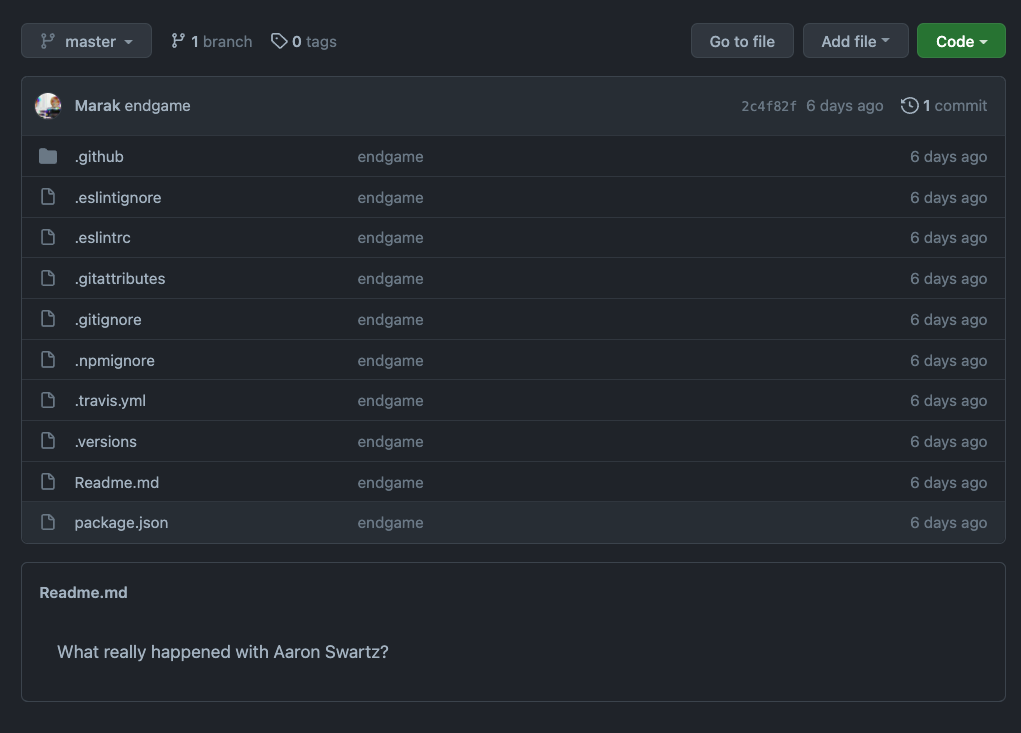Click the tags icon beside '0 tags'
1021x733 pixels.
pyautogui.click(x=279, y=41)
